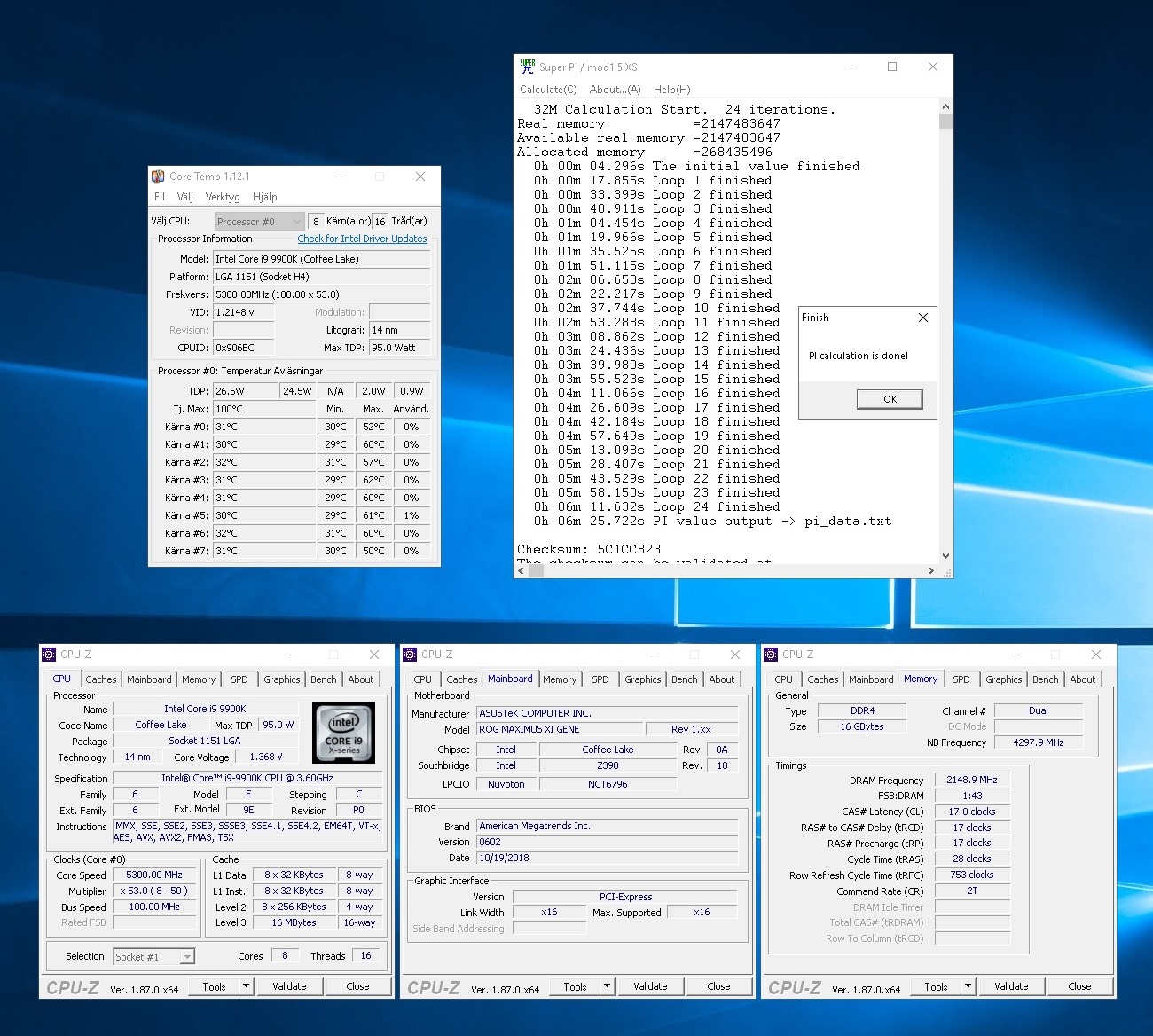Expand Tools dropdown arrow in Memory window

pyautogui.click(x=968, y=986)
